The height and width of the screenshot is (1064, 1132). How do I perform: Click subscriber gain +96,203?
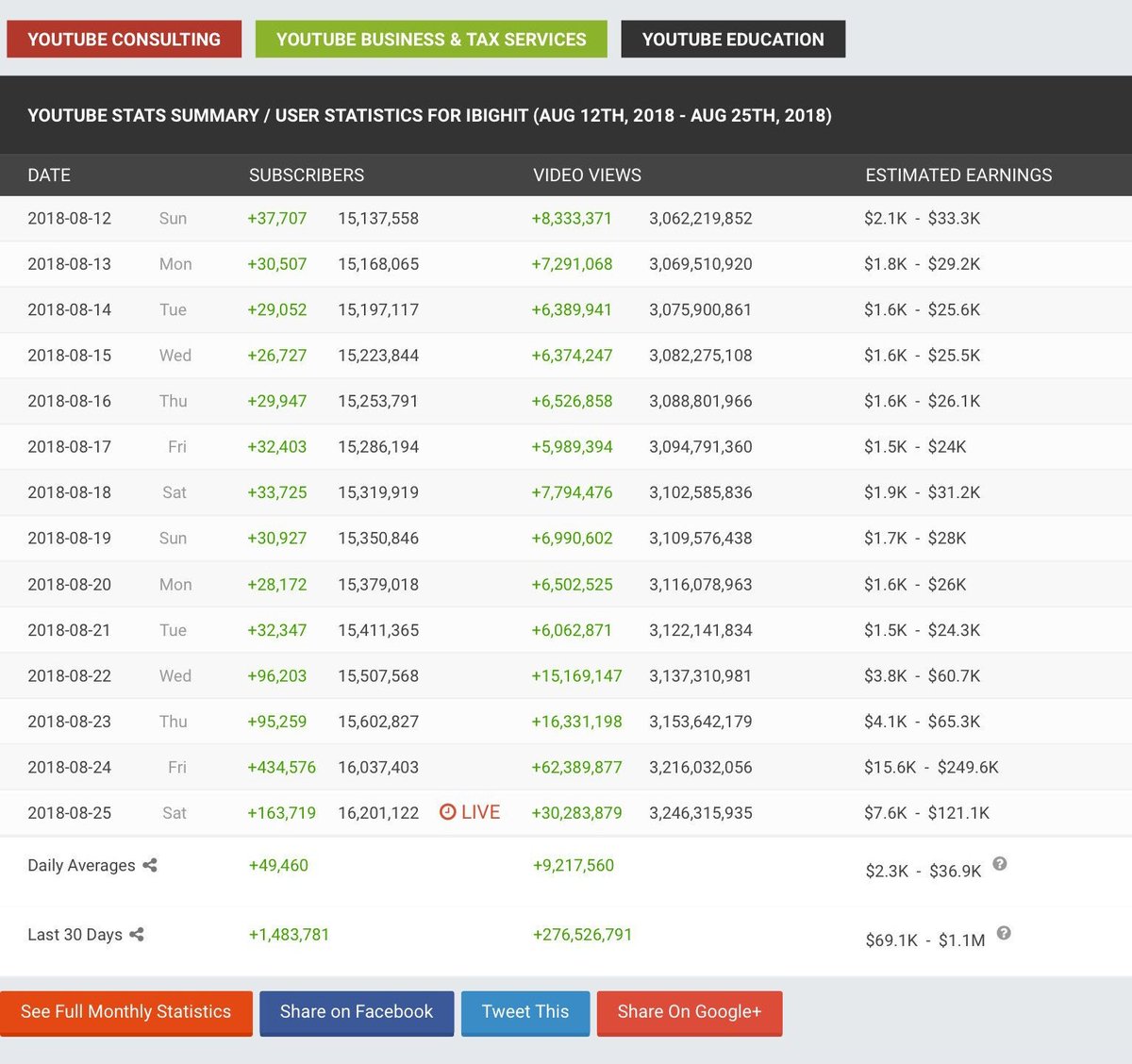point(276,676)
